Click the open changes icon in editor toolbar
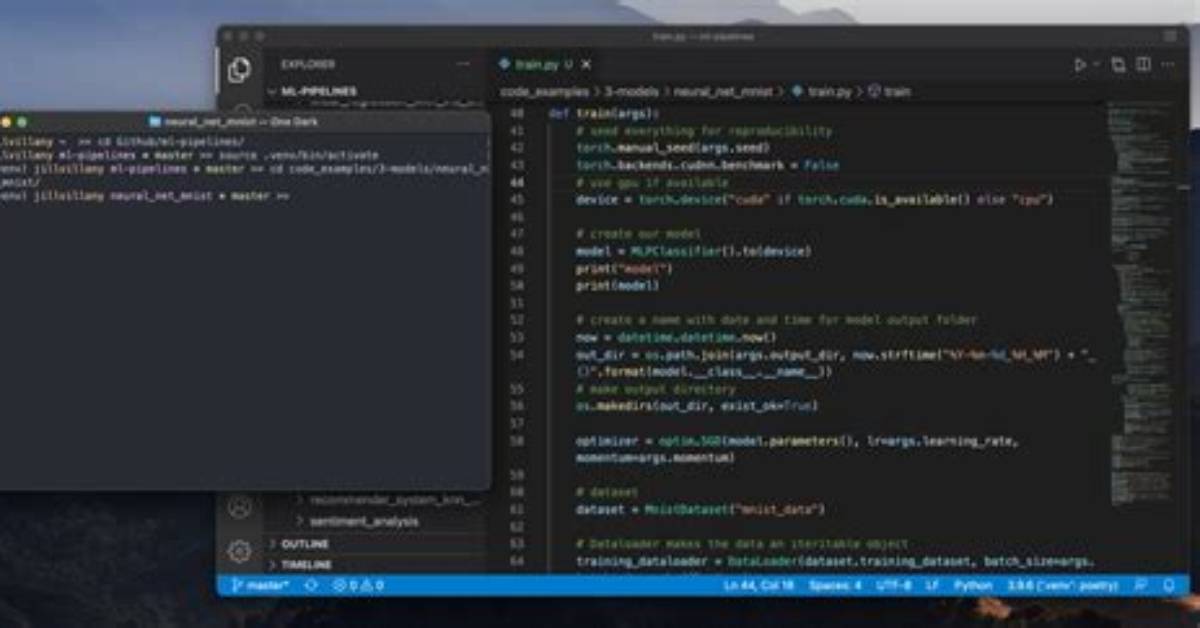The image size is (1200, 628). click(x=1118, y=65)
